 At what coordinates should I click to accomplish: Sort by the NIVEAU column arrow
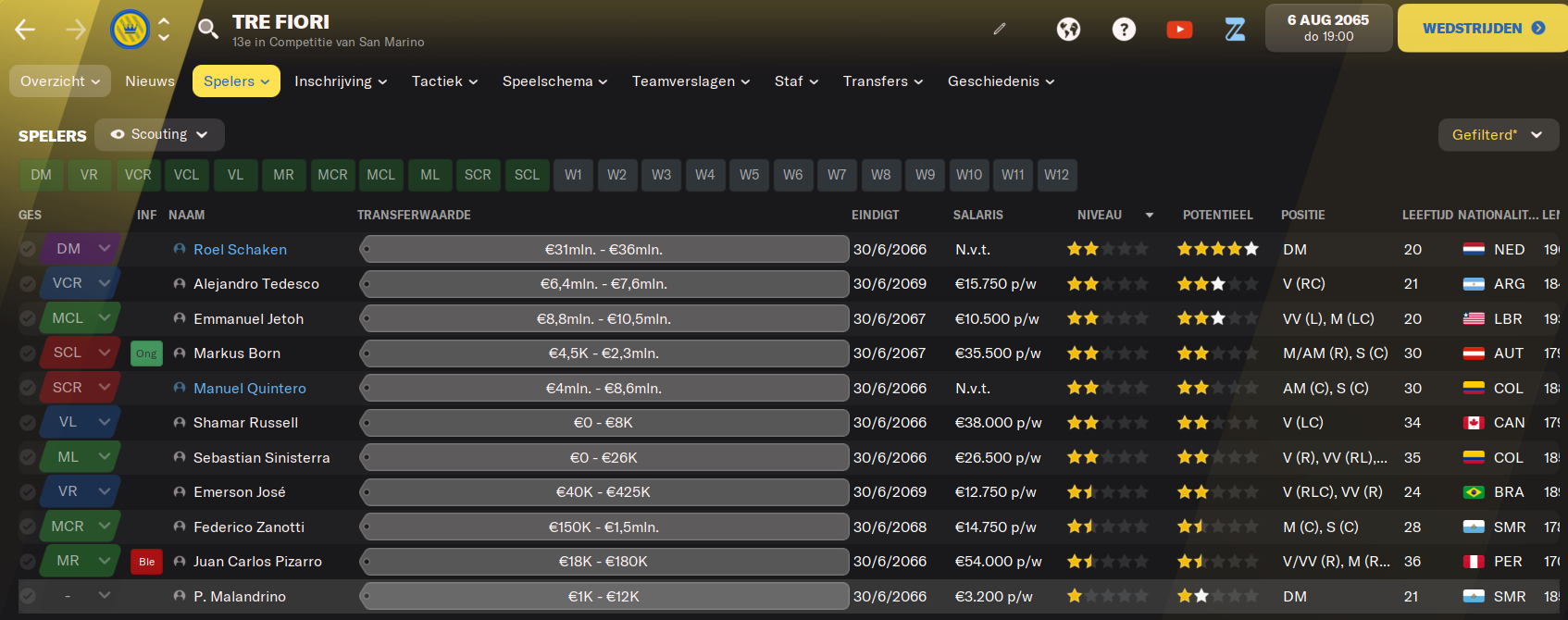(1150, 215)
